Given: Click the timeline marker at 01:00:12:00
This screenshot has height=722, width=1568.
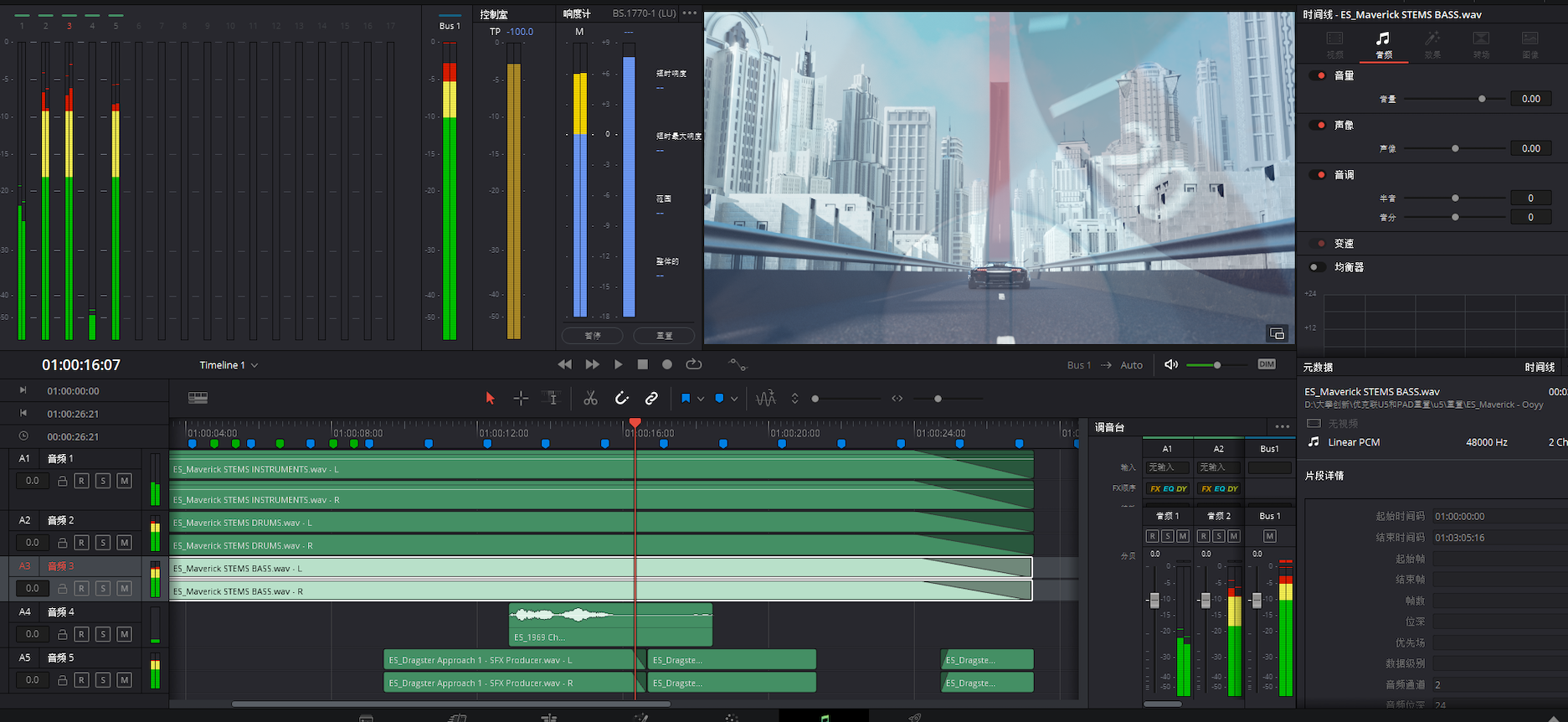Looking at the screenshot, I should coord(487,443).
